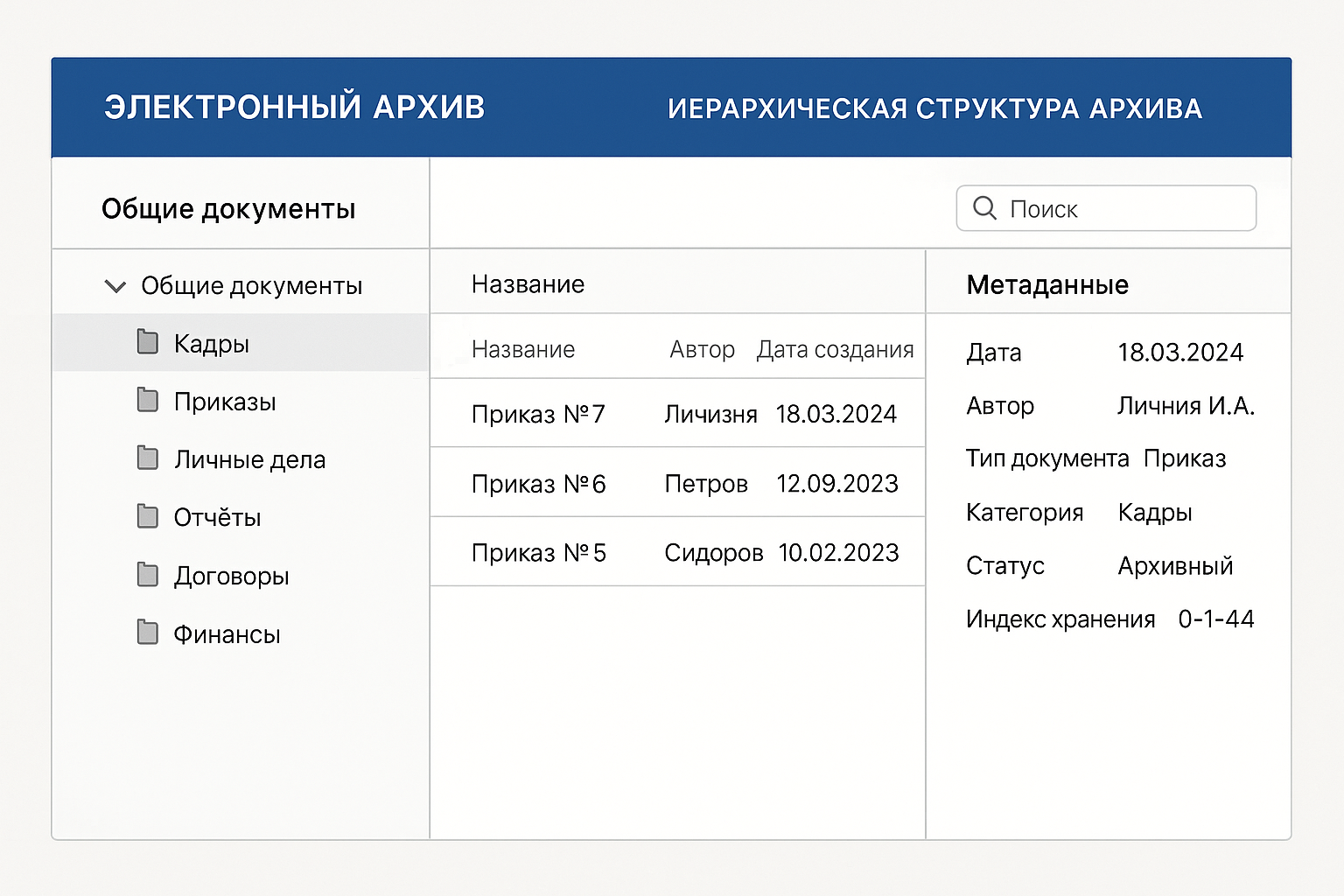The image size is (1344, 896).
Task: Click the Индекс хранения value 0-1-44
Action: [1216, 619]
